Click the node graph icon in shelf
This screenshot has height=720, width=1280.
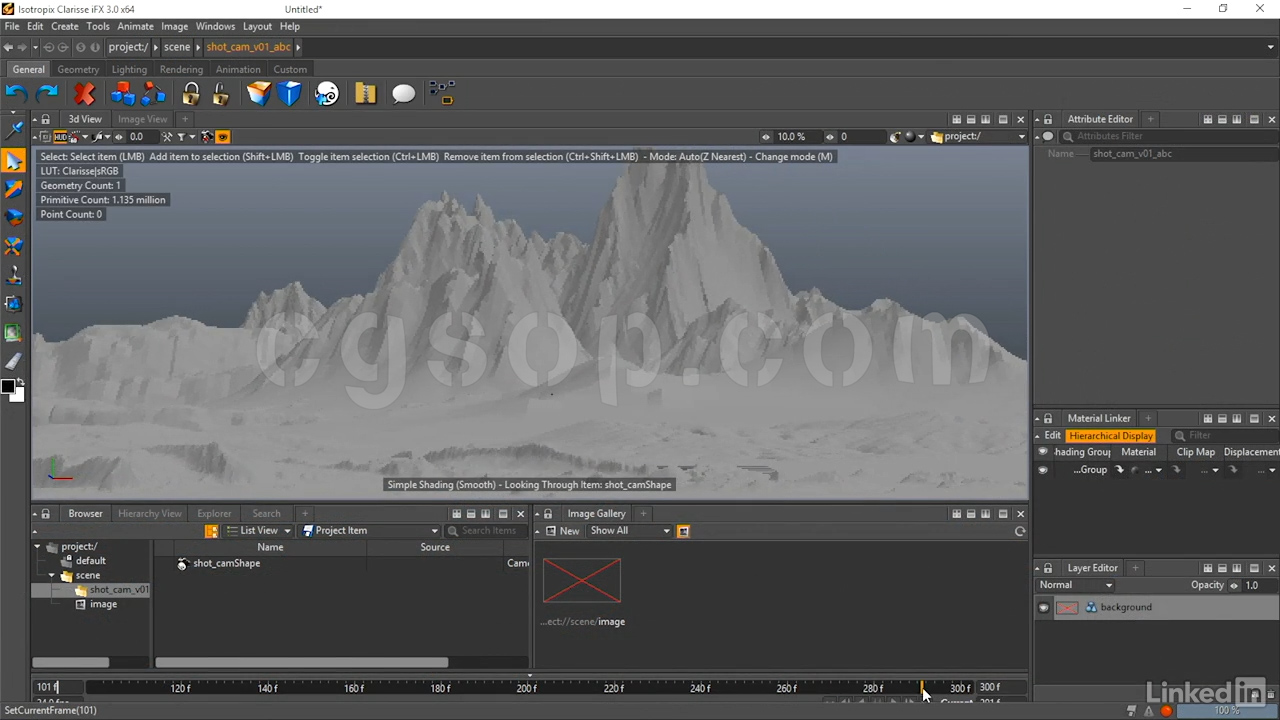point(441,94)
